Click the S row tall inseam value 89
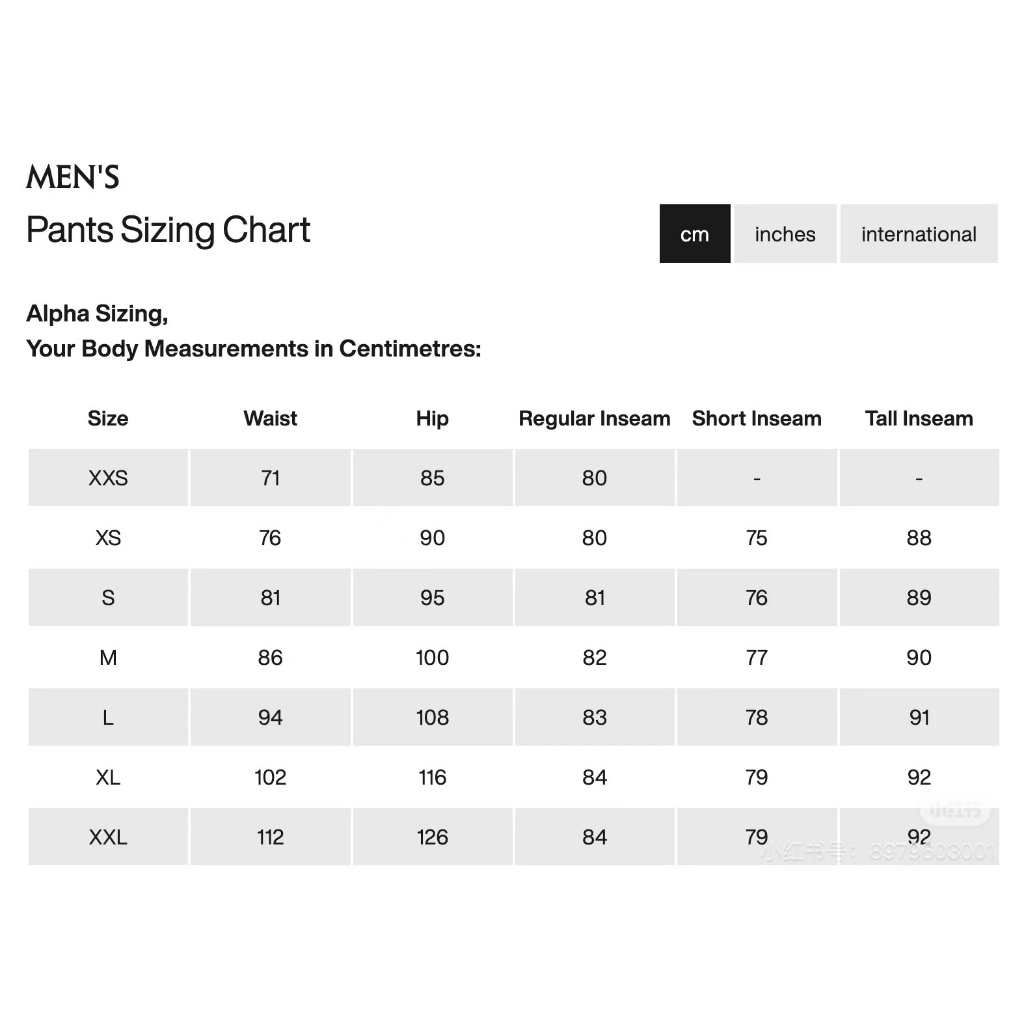The image size is (1024, 1024). coord(919,598)
